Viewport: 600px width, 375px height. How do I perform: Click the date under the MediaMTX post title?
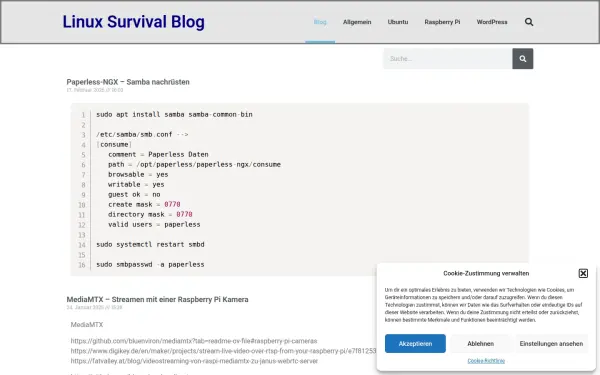pos(95,307)
